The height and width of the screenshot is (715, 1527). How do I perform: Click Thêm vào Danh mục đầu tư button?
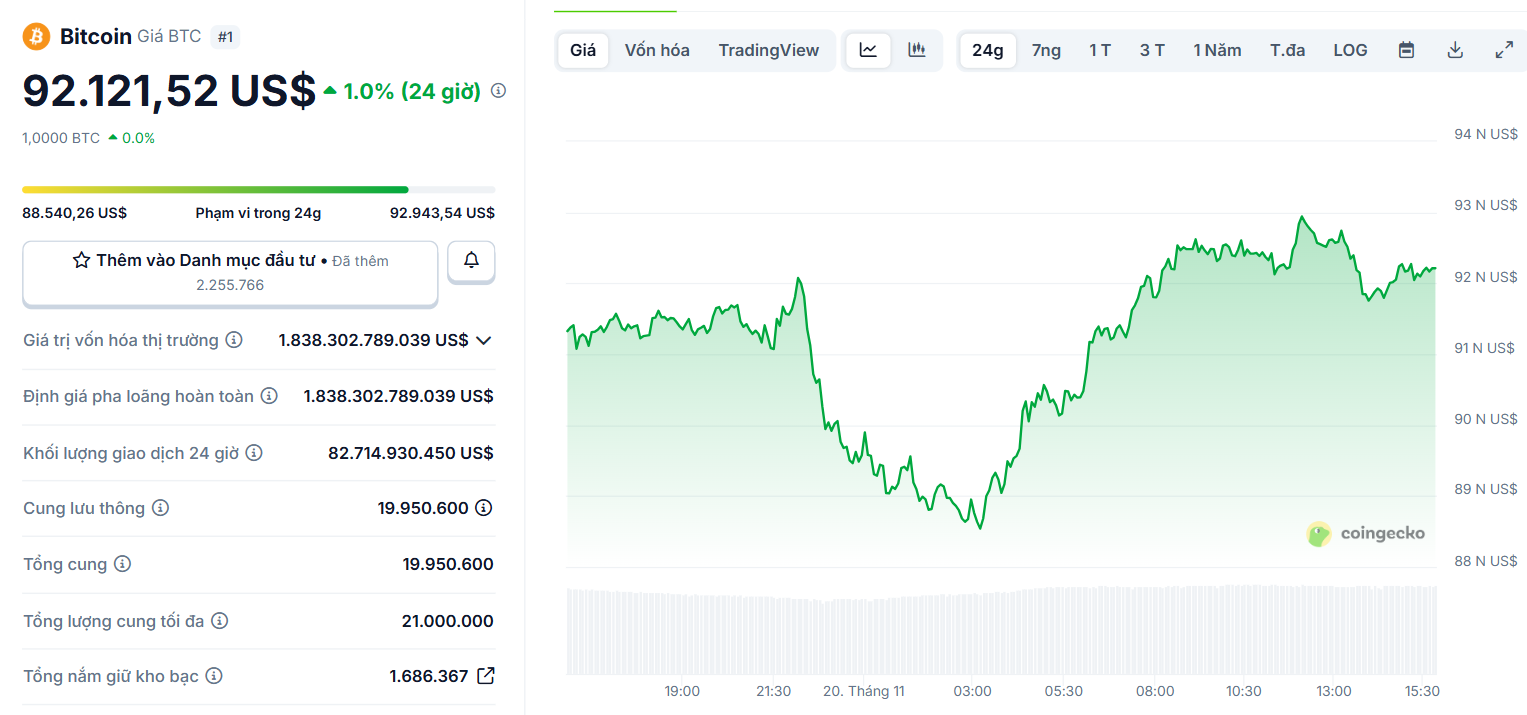tap(230, 260)
